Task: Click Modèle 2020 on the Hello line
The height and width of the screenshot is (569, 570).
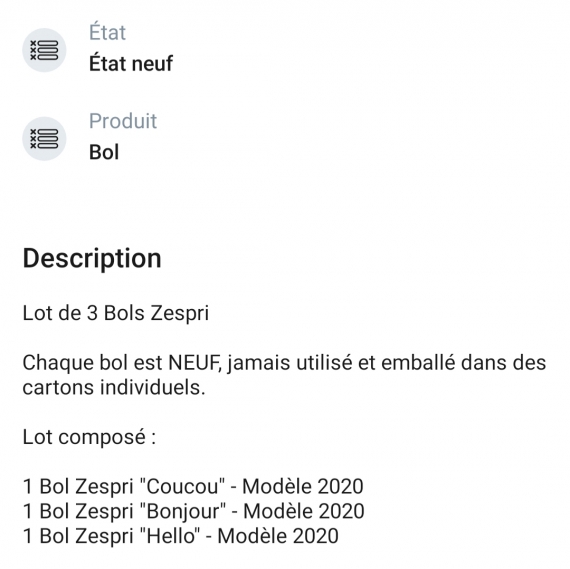Action: pos(278,536)
